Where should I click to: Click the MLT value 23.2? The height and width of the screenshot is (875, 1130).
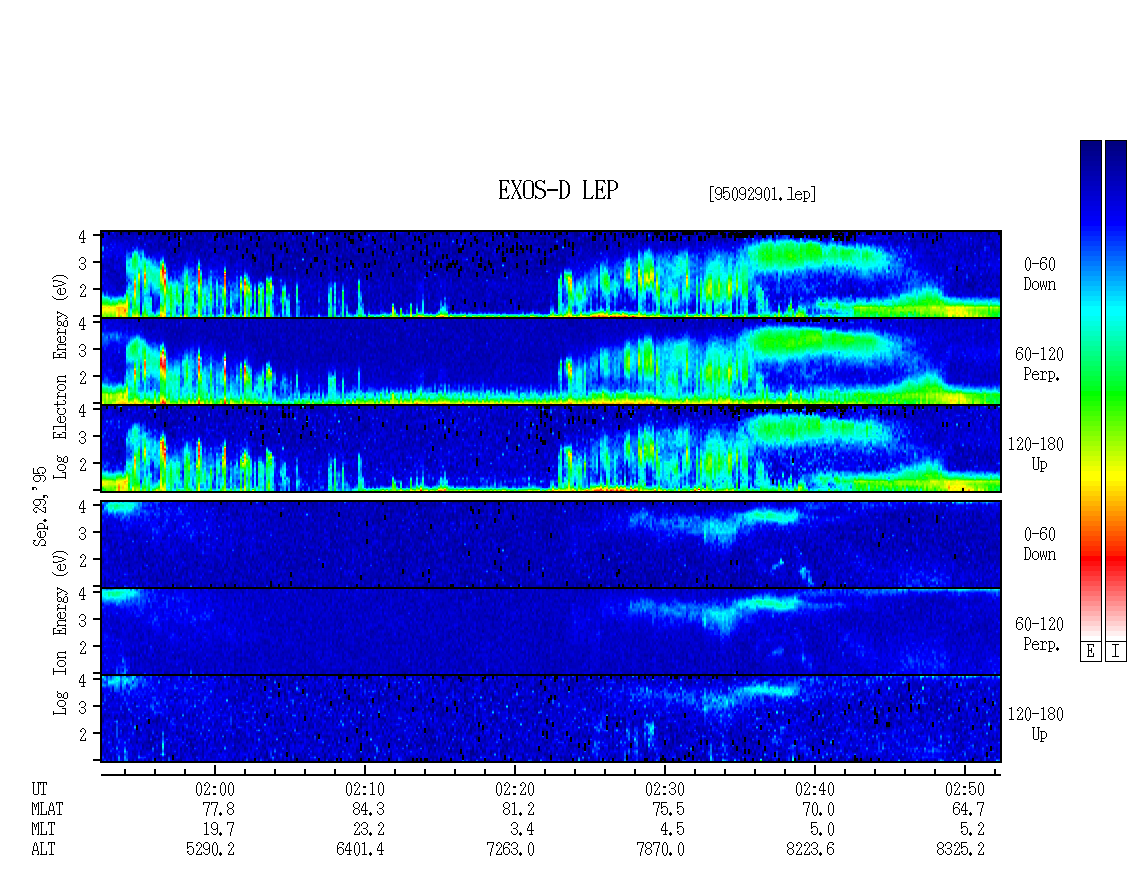click(369, 830)
